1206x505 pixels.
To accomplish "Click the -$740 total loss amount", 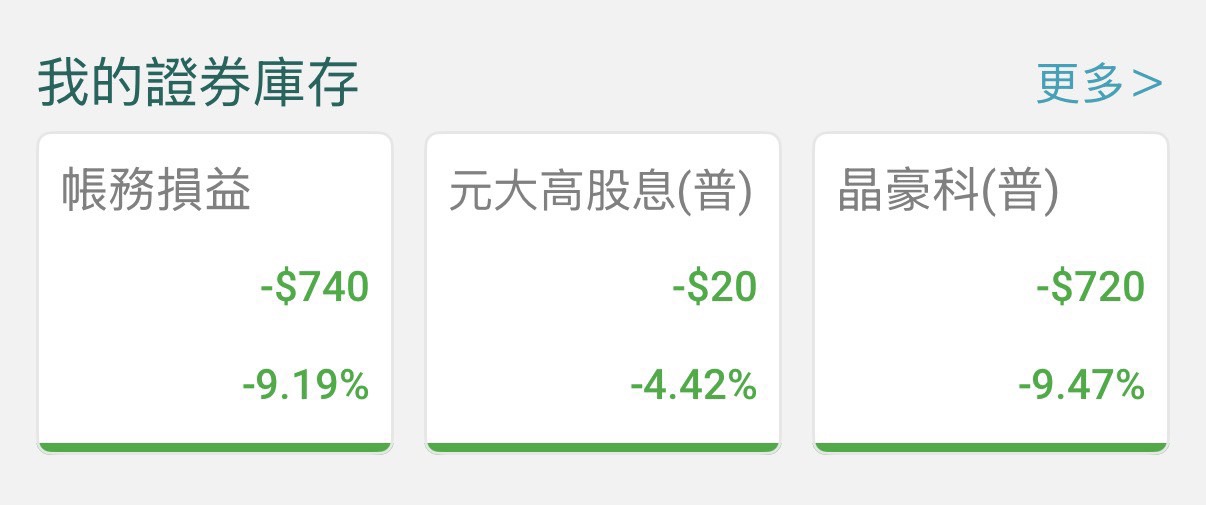I will [315, 288].
